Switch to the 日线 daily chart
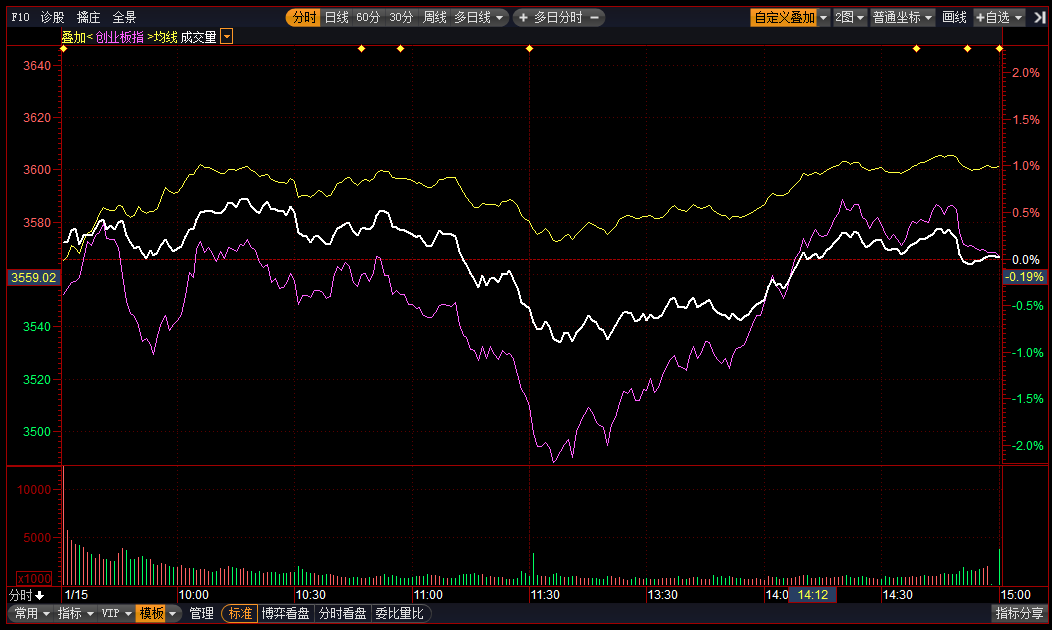 [337, 17]
